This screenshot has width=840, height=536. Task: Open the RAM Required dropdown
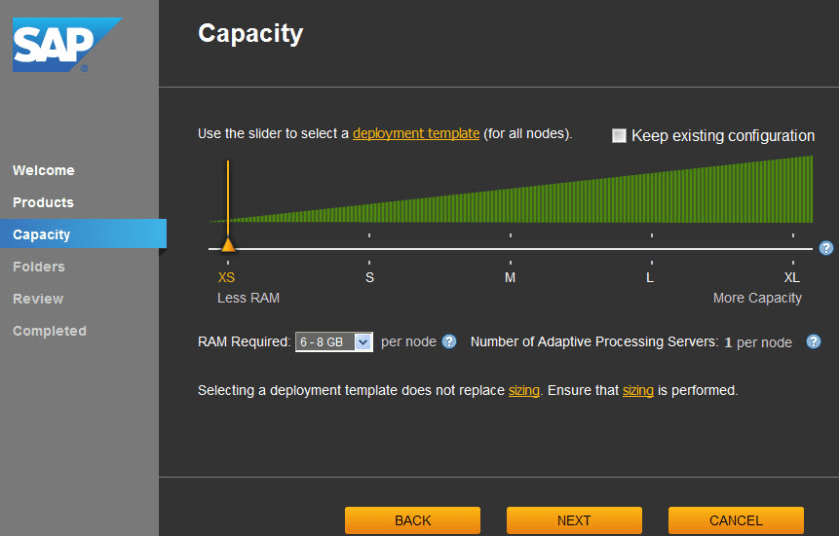coord(334,342)
